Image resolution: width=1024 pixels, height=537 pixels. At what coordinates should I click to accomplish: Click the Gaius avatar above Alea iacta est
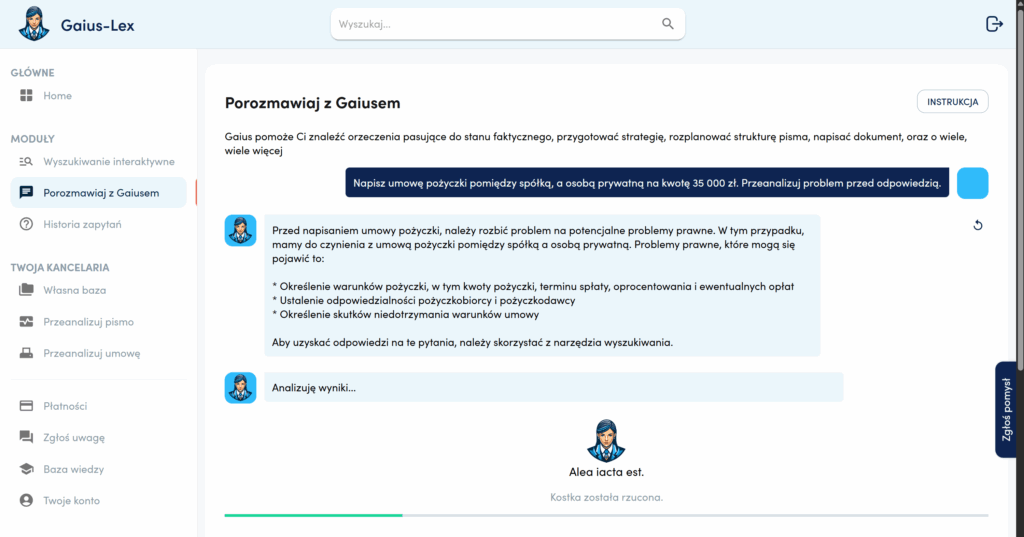tap(606, 440)
